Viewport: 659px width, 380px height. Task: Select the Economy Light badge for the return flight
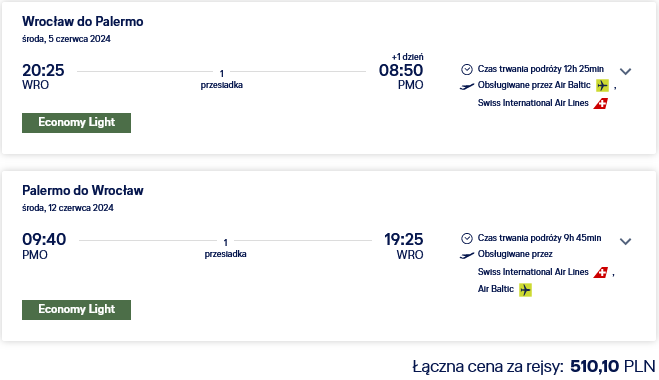[76, 310]
